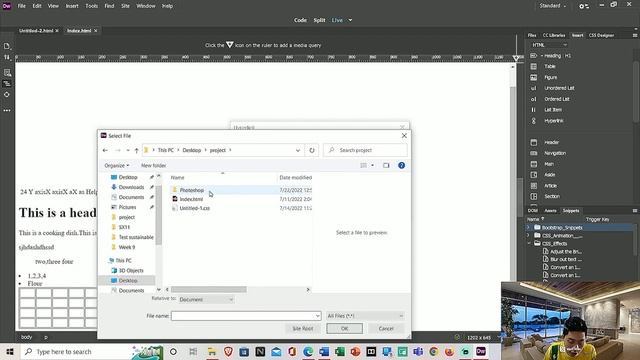Insert a Header element

[551, 142]
